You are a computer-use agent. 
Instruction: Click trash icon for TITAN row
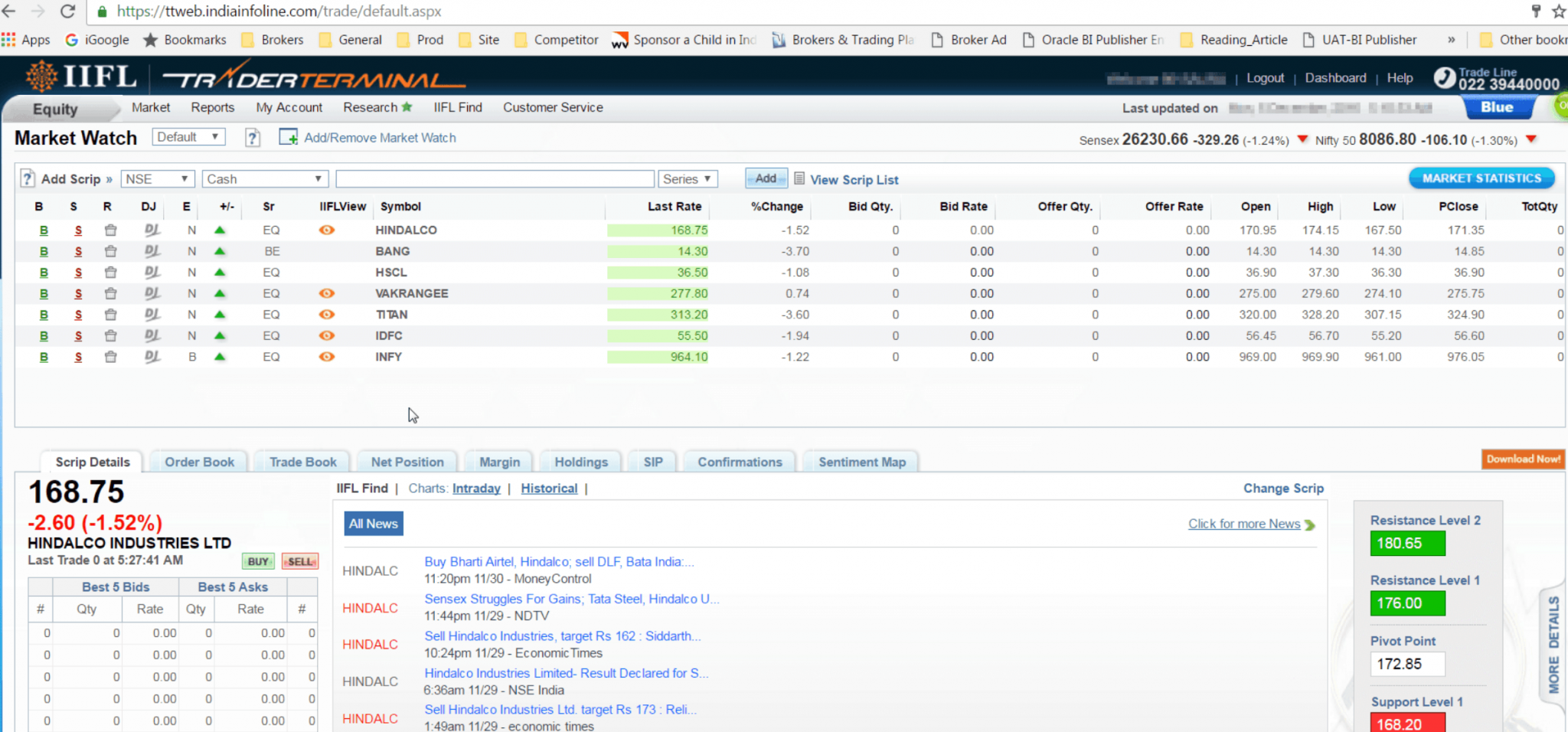pos(110,315)
